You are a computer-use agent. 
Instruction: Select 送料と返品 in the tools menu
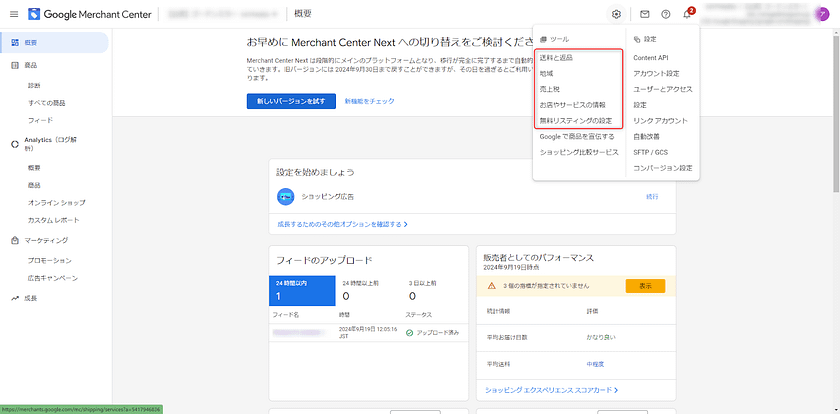pos(556,58)
